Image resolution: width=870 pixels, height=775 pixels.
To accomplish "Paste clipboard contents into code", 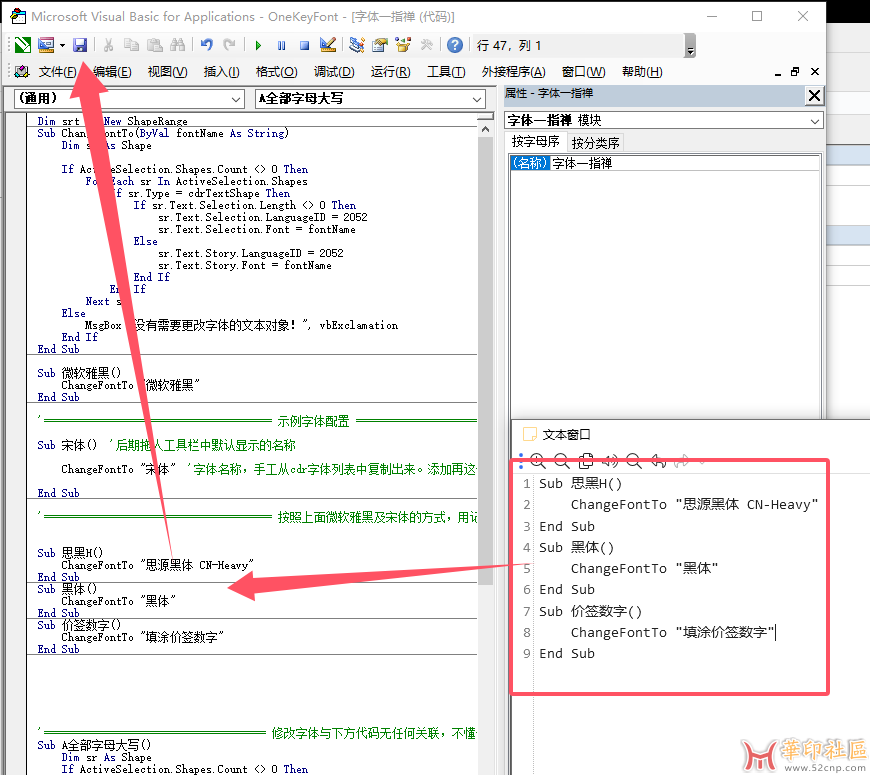I will (155, 45).
